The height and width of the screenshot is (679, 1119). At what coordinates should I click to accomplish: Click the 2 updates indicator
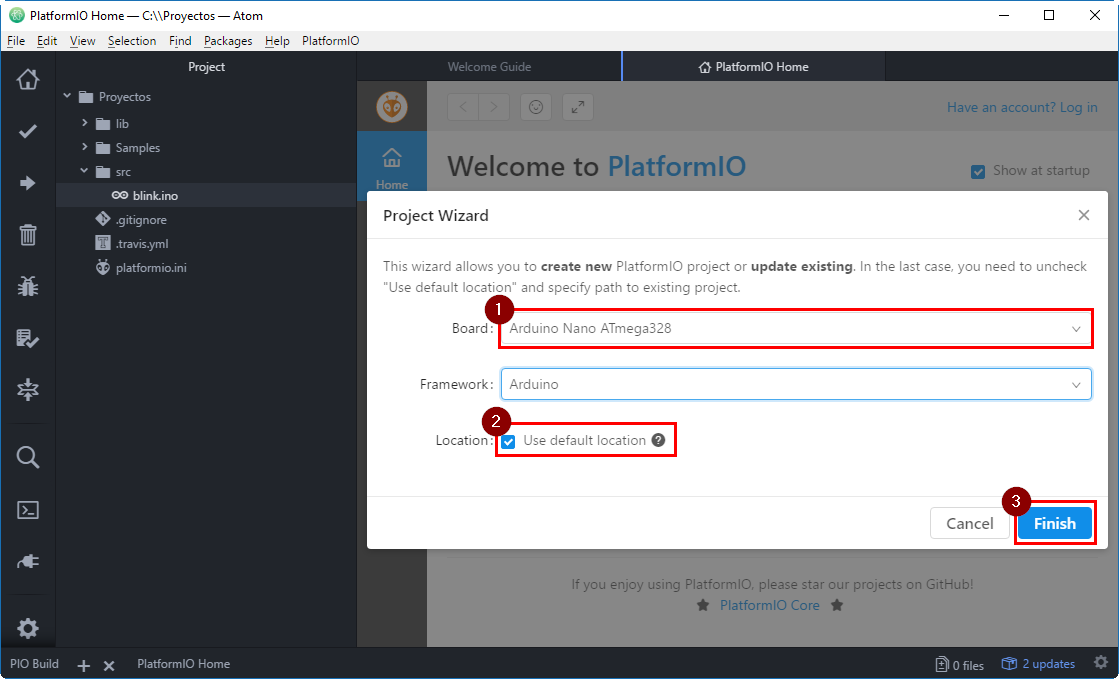(1038, 664)
